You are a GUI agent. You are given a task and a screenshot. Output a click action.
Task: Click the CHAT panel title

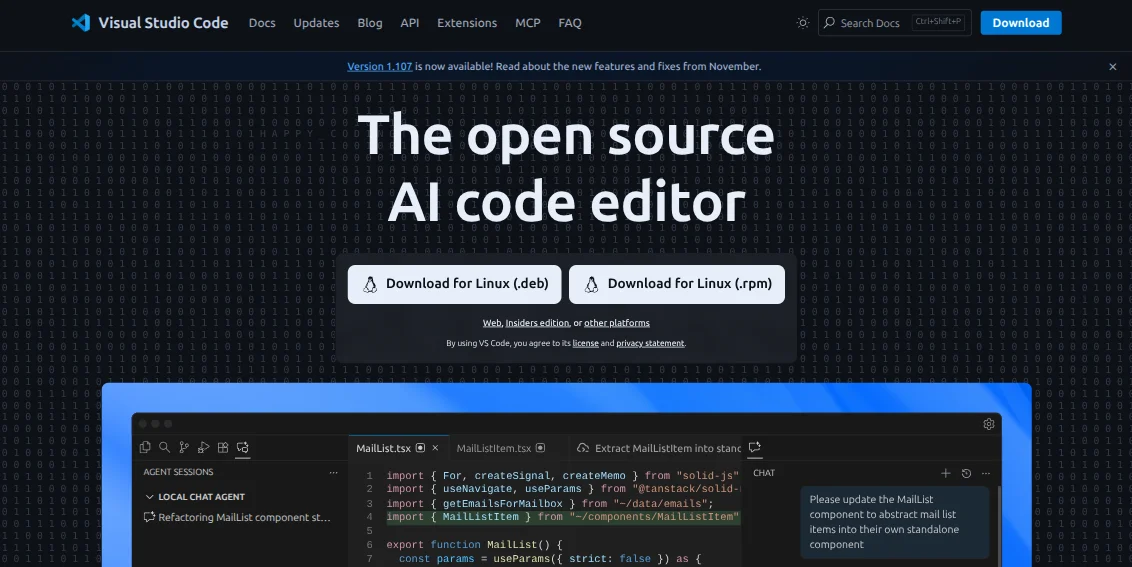(x=764, y=473)
